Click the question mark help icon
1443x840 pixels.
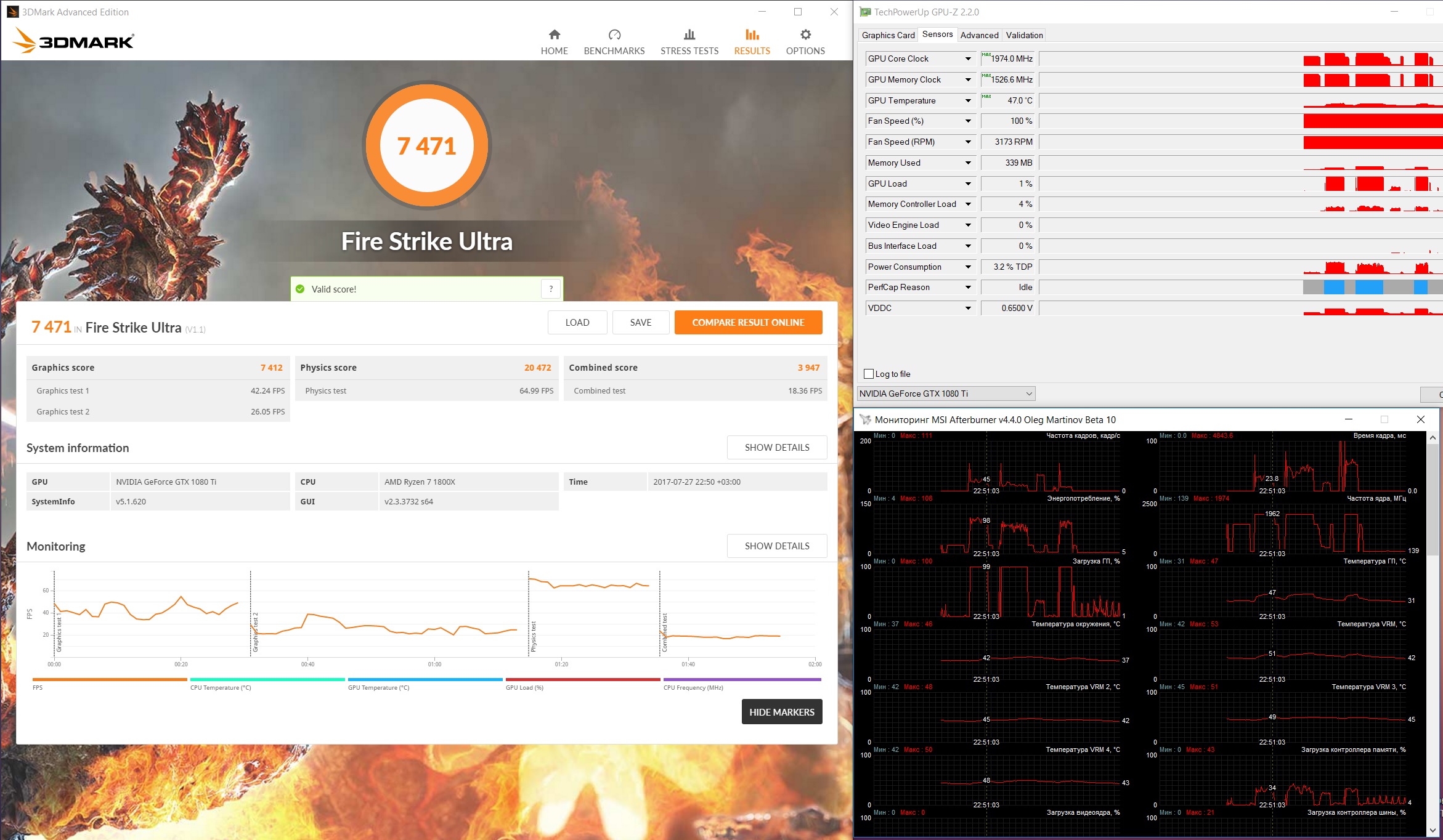click(x=551, y=289)
